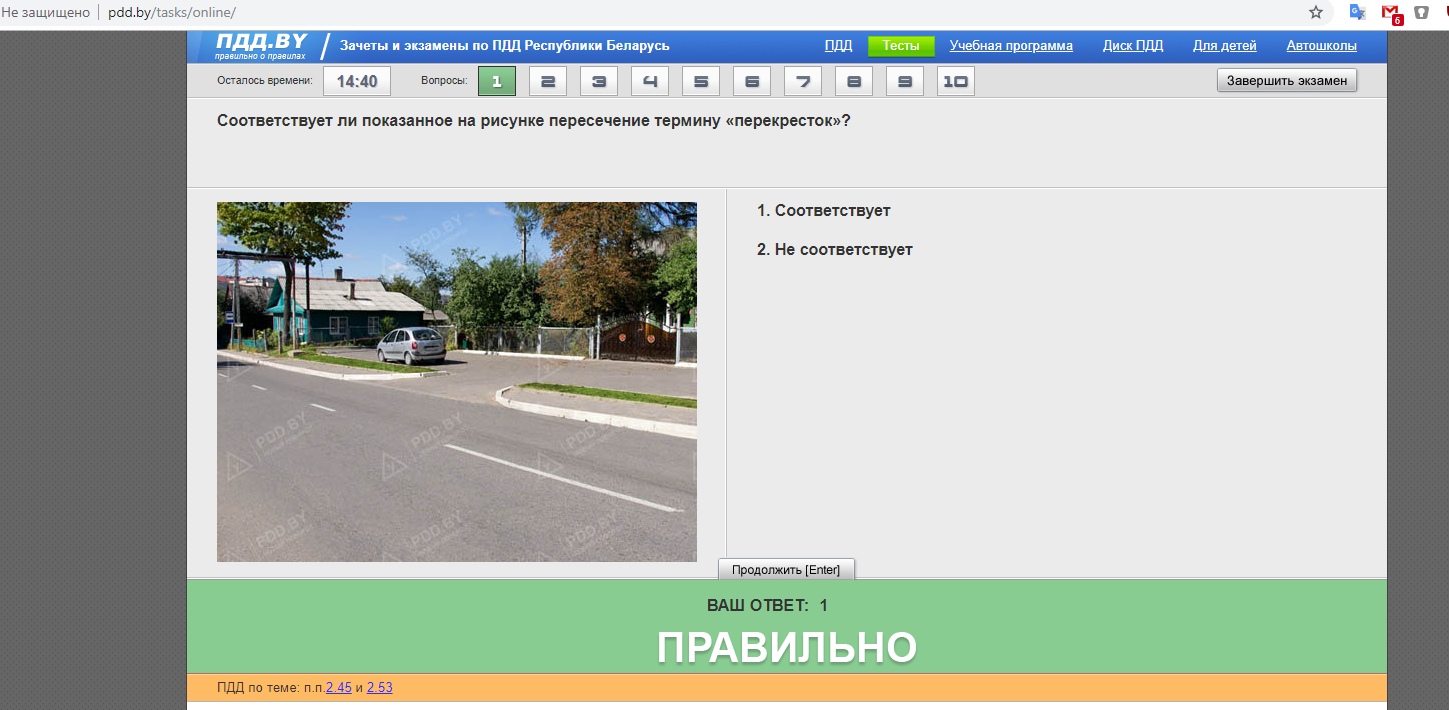Image resolution: width=1449 pixels, height=710 pixels.
Task: Jump to question number 7
Action: (x=803, y=81)
